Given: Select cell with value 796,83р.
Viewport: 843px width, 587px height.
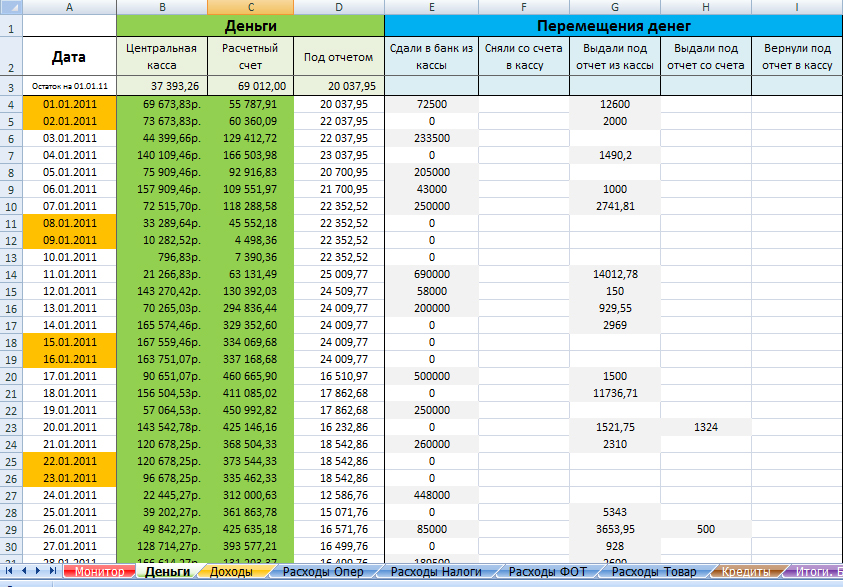Looking at the screenshot, I should pyautogui.click(x=162, y=257).
